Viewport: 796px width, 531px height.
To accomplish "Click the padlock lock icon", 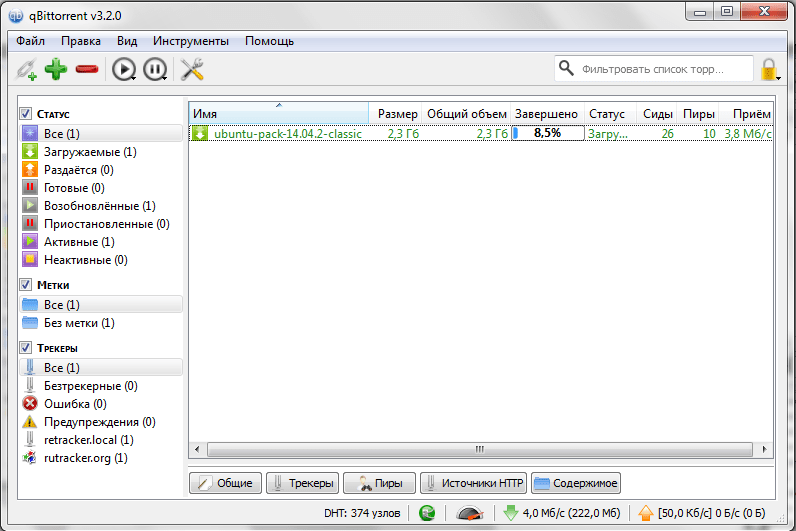I will pyautogui.click(x=769, y=69).
